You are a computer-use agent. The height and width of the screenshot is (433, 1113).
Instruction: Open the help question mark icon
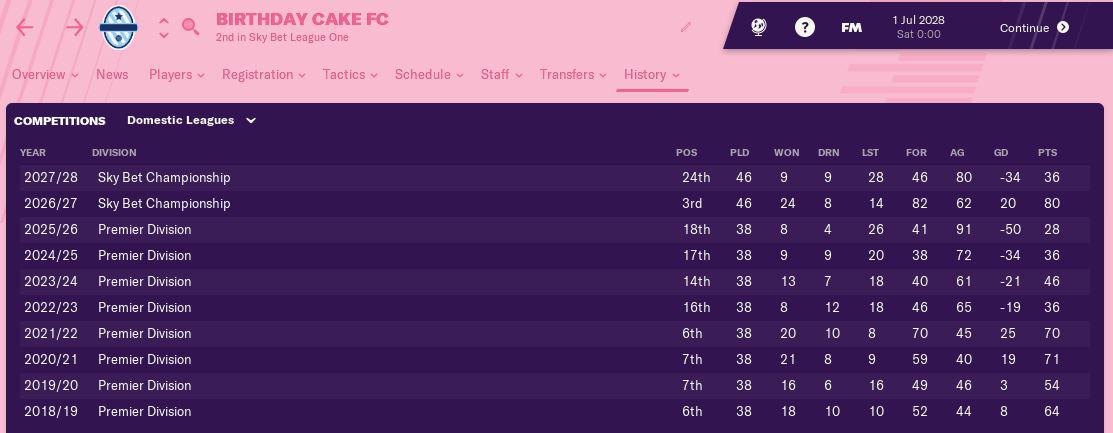(x=805, y=28)
